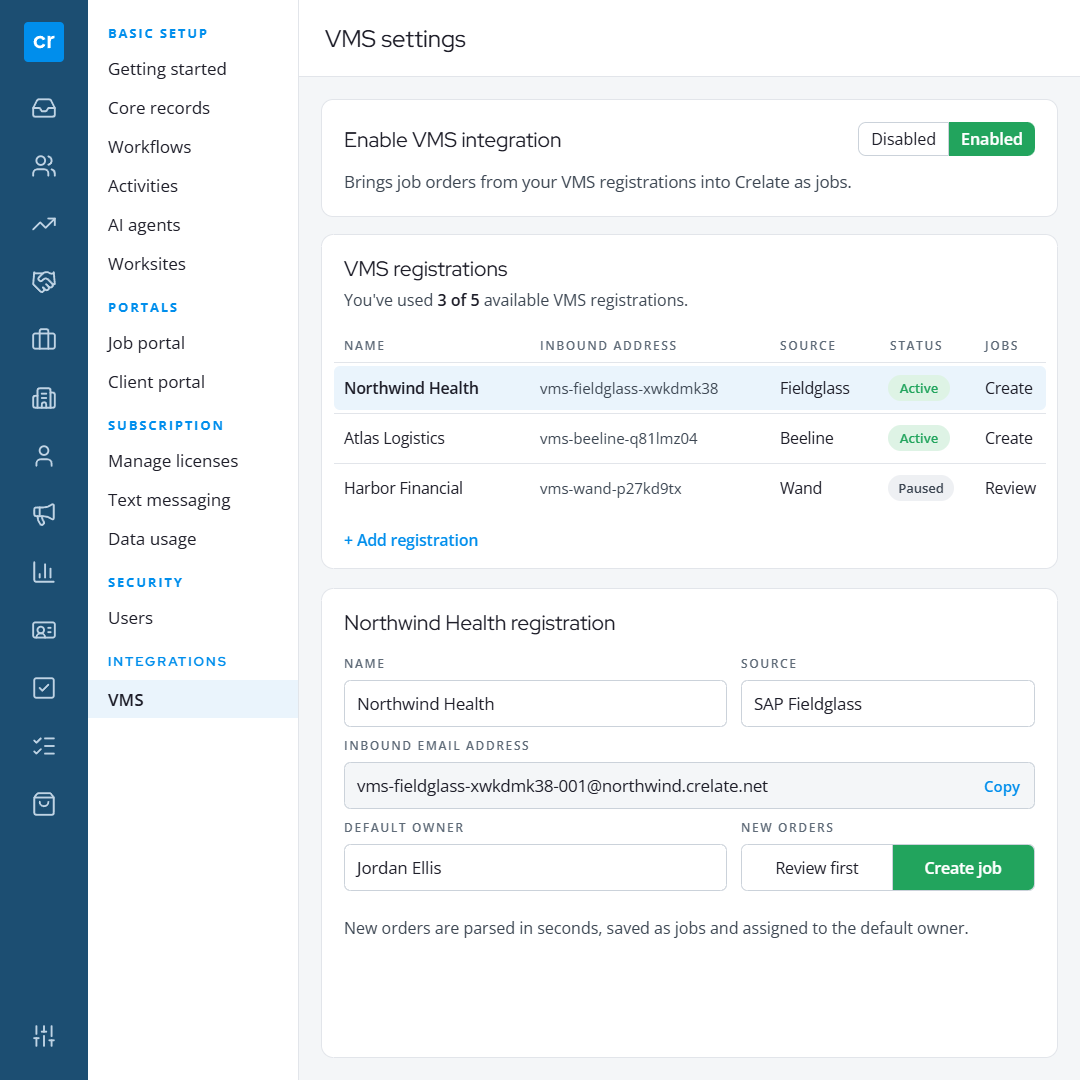Go to Activities settings
The image size is (1080, 1080).
click(x=143, y=186)
